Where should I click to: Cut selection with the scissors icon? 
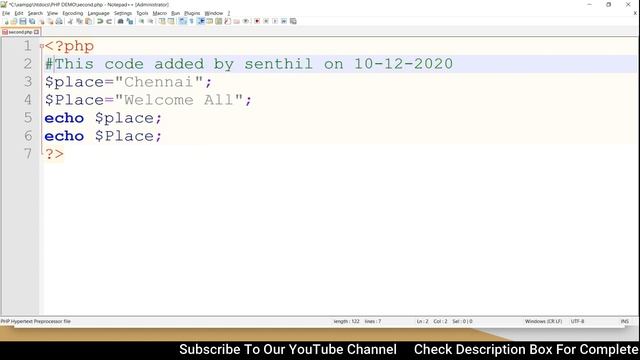pos(70,21)
